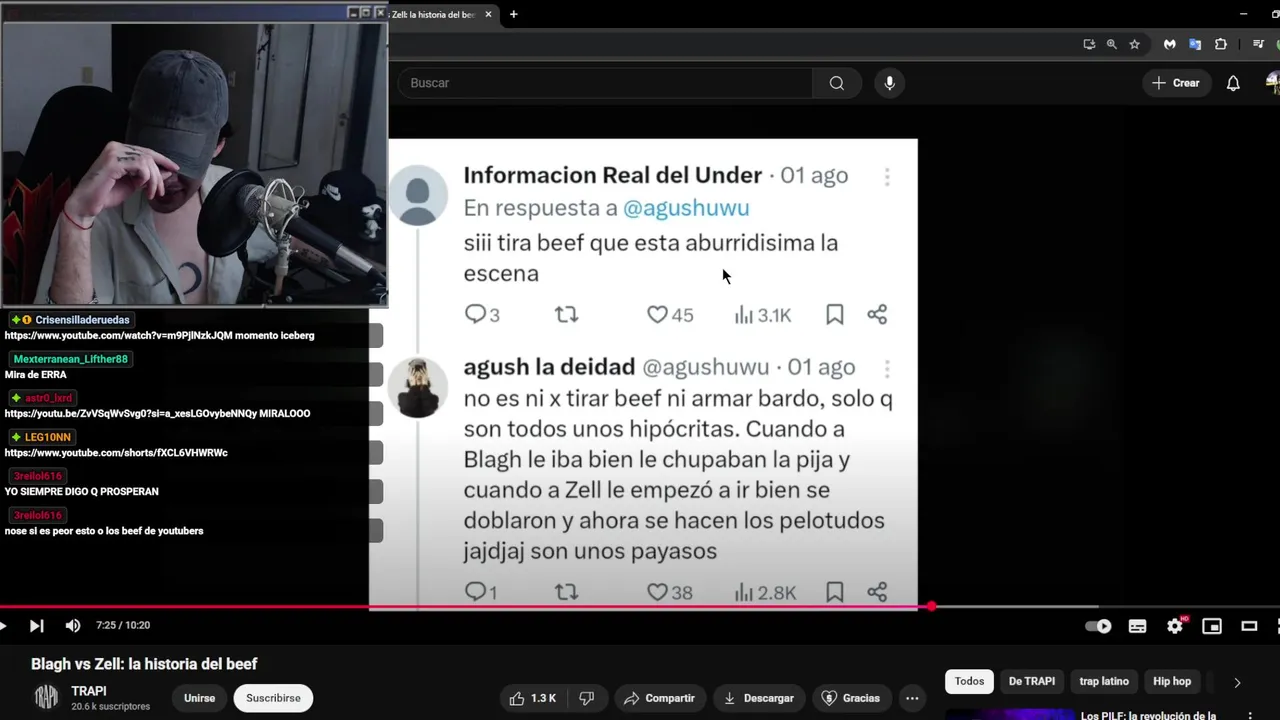The image size is (1280, 720).
Task: Send a Gracias super thanks
Action: 851,698
